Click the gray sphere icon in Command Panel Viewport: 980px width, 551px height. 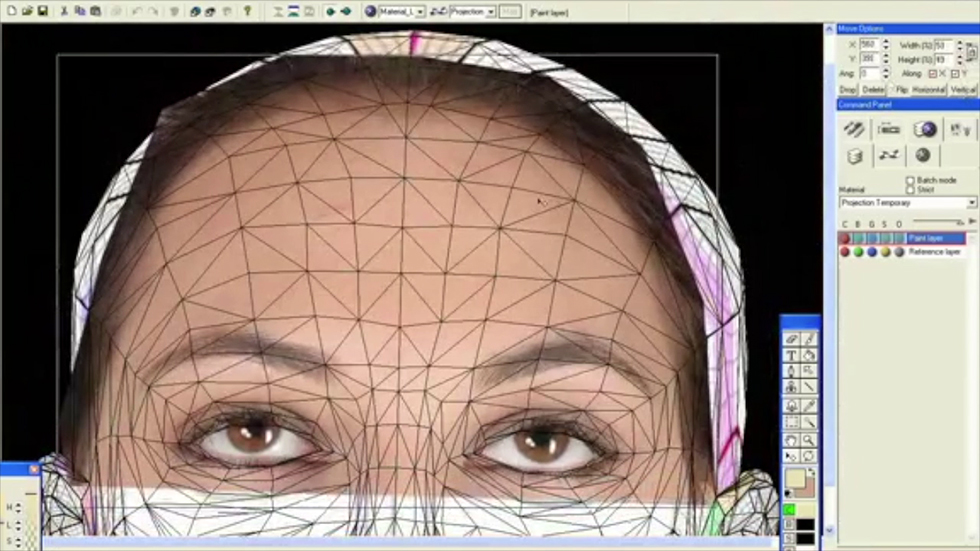[x=922, y=156]
